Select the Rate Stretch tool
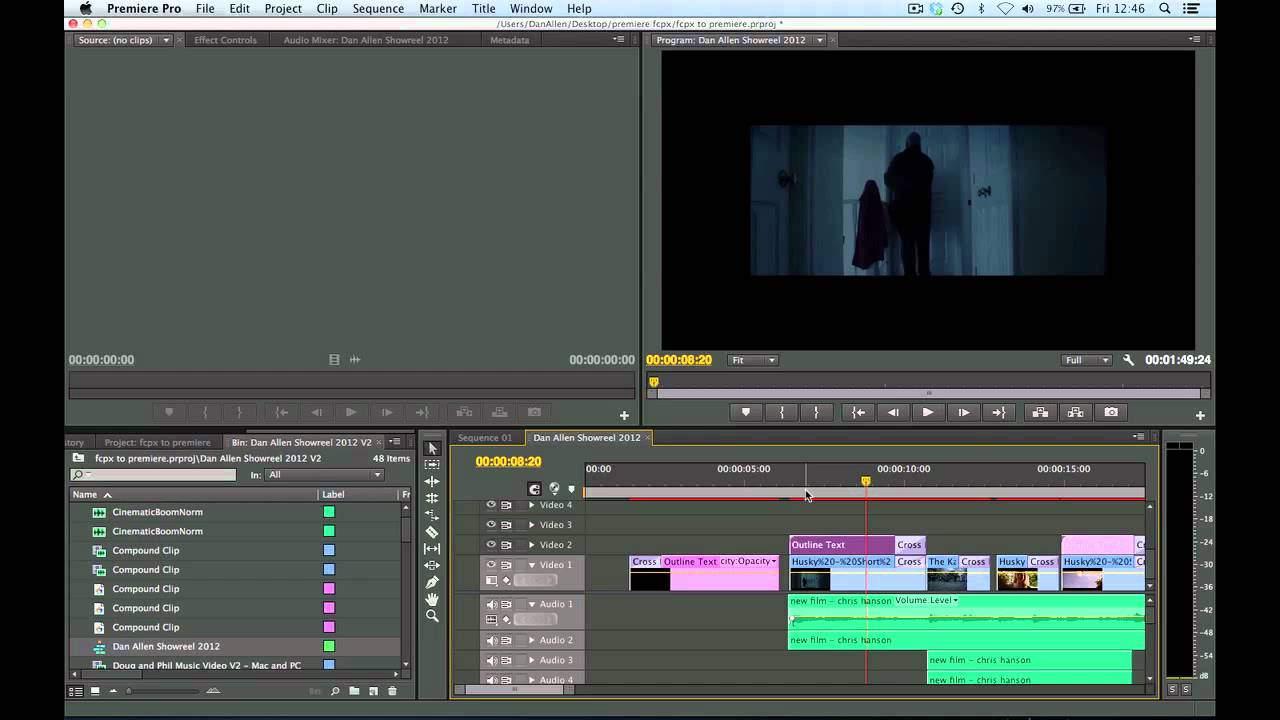The image size is (1280, 720). 432,515
